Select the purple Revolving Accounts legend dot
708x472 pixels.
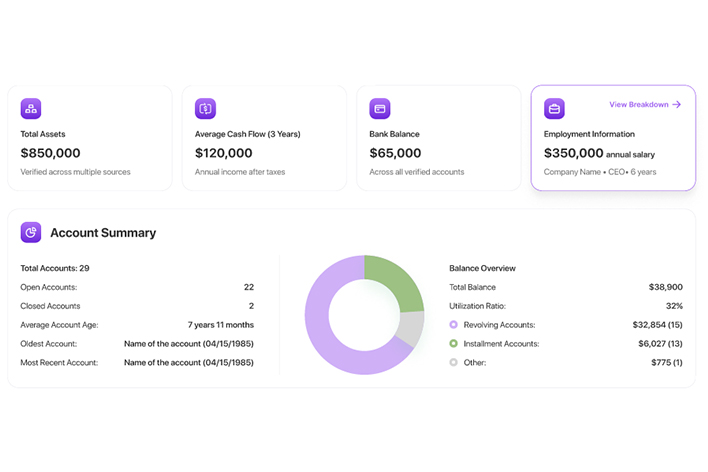click(x=454, y=325)
